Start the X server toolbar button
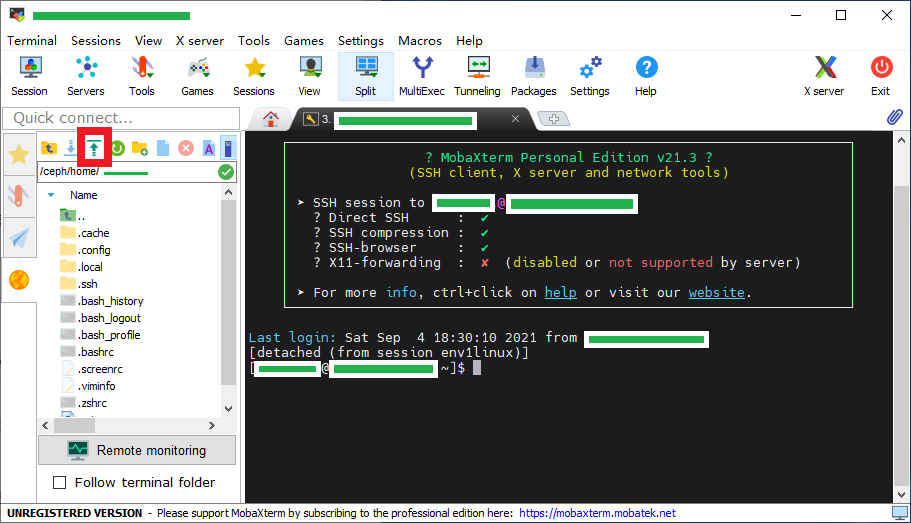The image size is (911, 523). (824, 76)
